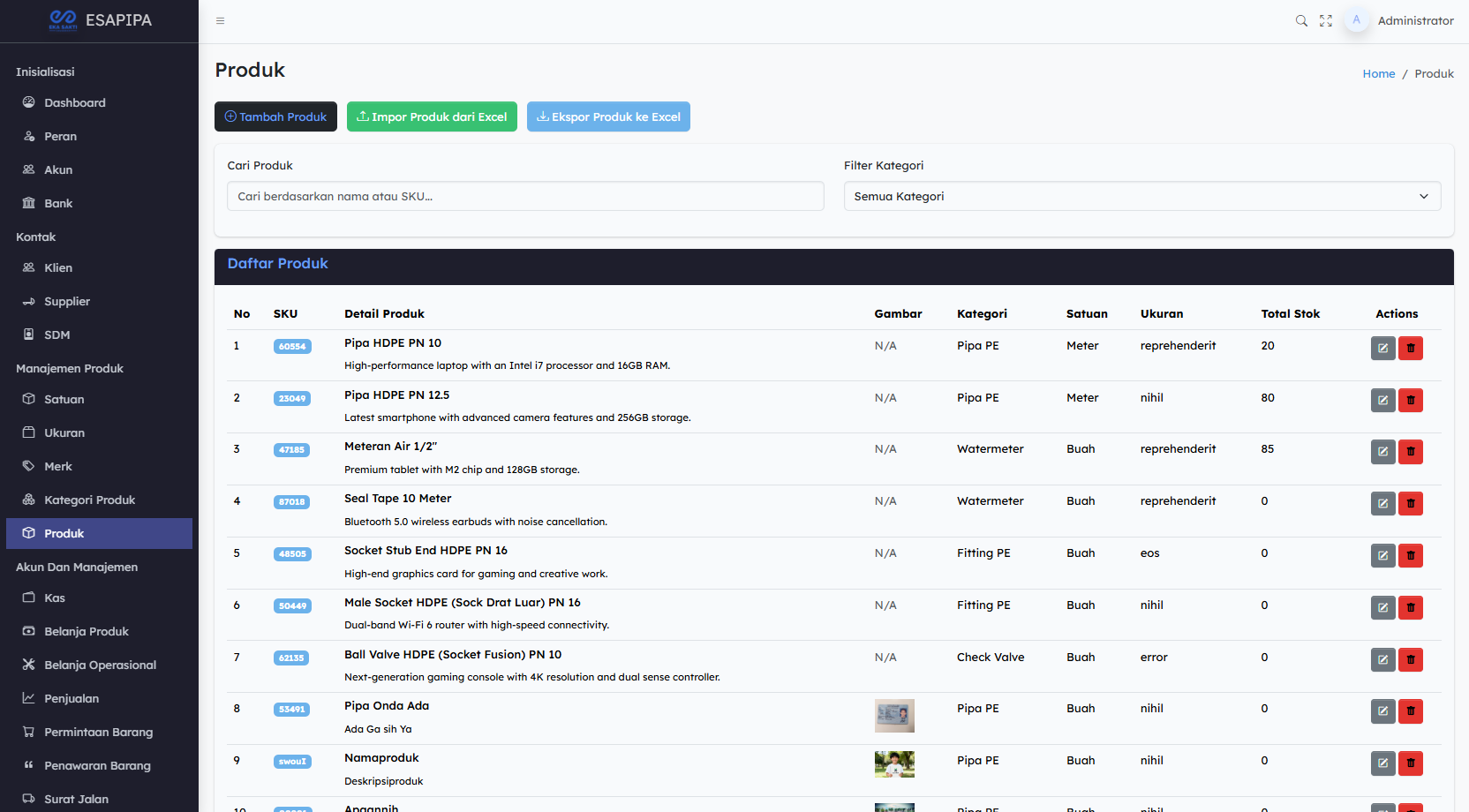Image resolution: width=1469 pixels, height=812 pixels.
Task: Click the Detail Produk column header
Action: coord(384,313)
